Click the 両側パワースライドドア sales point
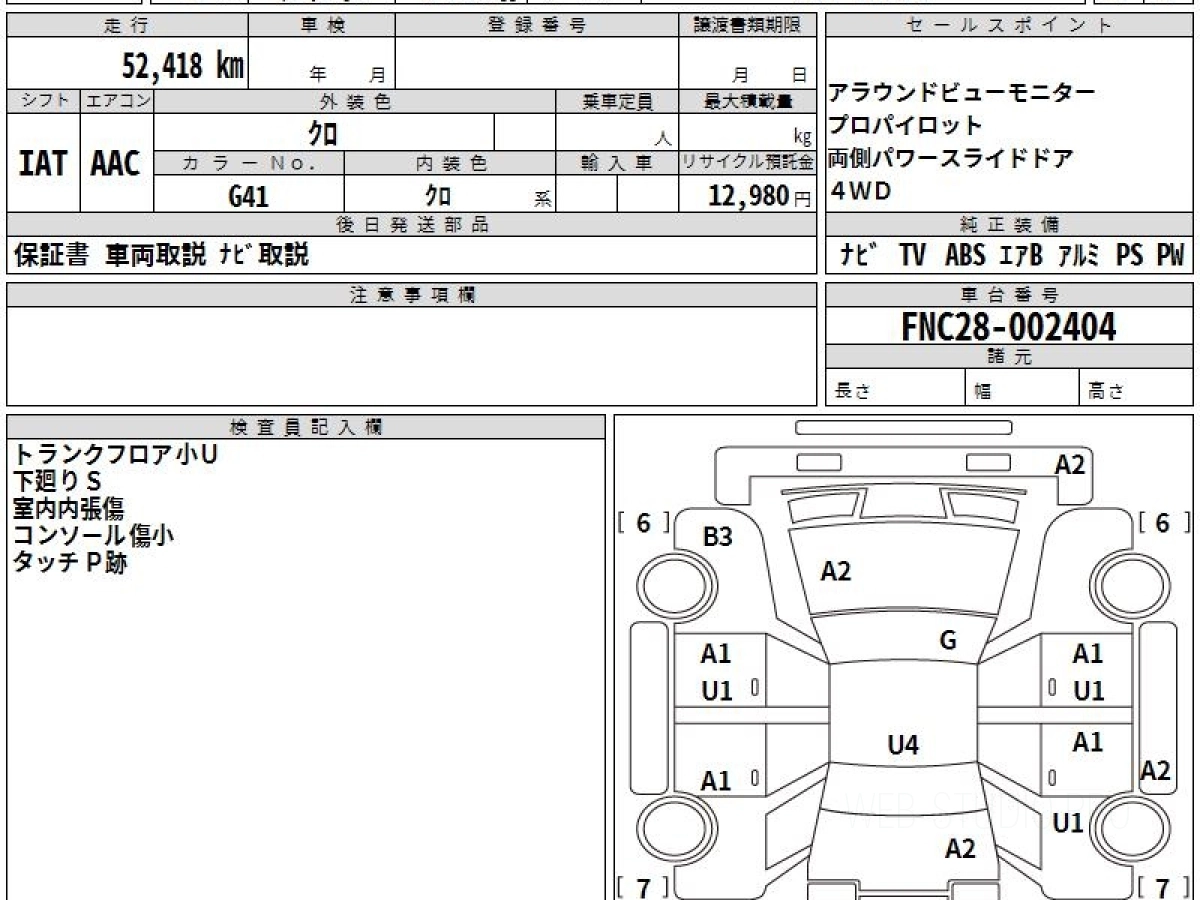The height and width of the screenshot is (900, 1200). point(951,158)
